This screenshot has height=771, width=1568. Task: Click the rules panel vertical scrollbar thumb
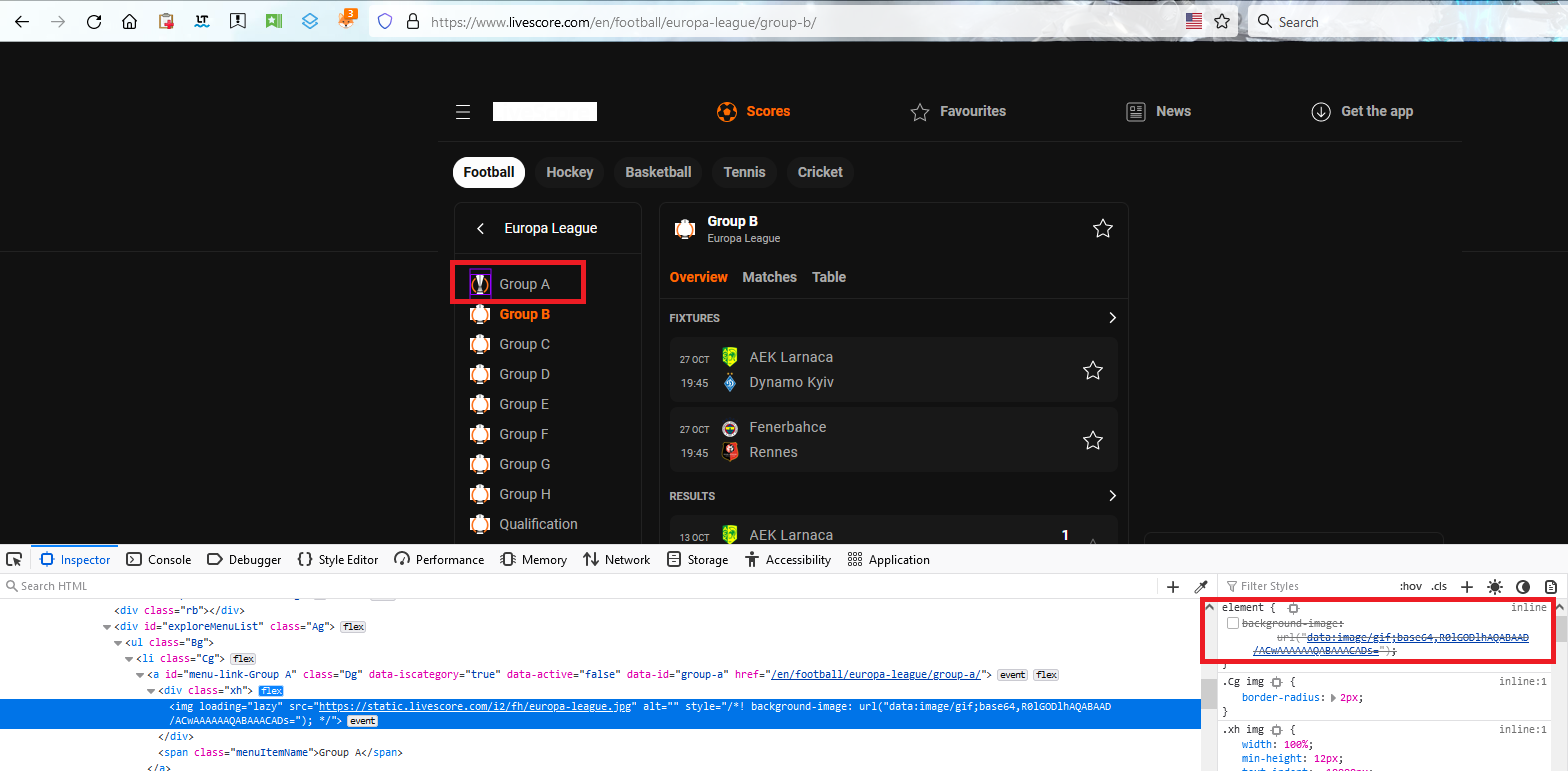click(x=1561, y=628)
